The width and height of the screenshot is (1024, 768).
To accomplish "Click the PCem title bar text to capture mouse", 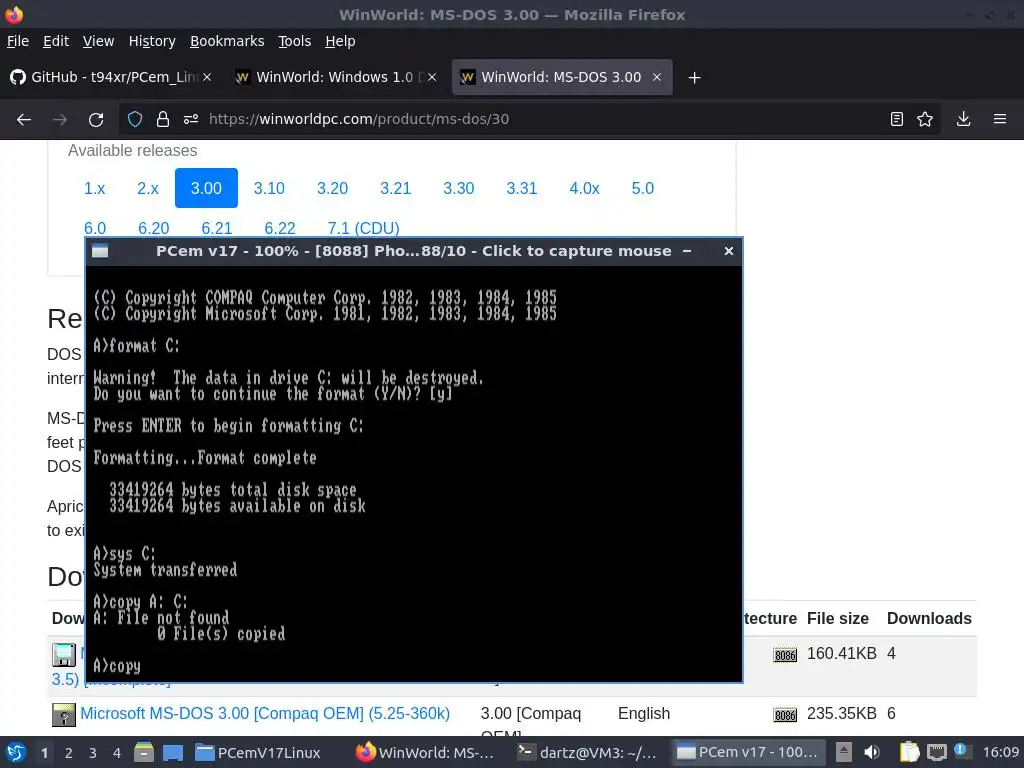I will tap(413, 251).
